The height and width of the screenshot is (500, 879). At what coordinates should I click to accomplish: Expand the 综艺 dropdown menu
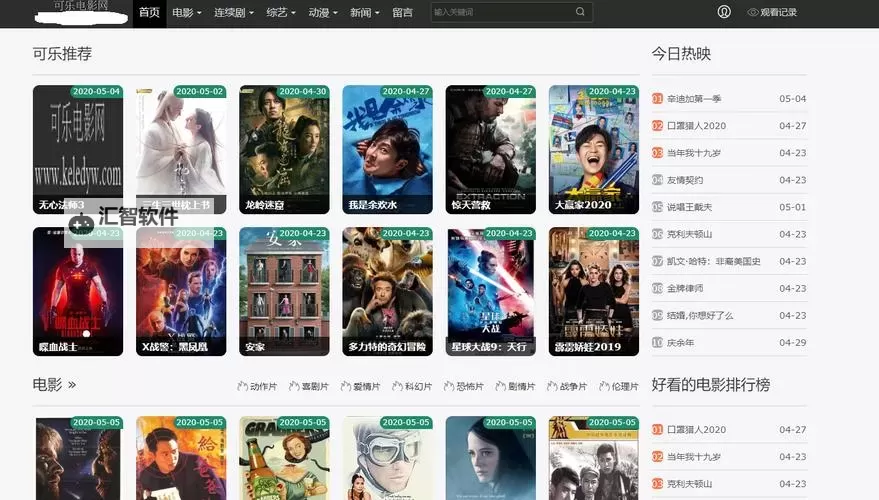[281, 12]
